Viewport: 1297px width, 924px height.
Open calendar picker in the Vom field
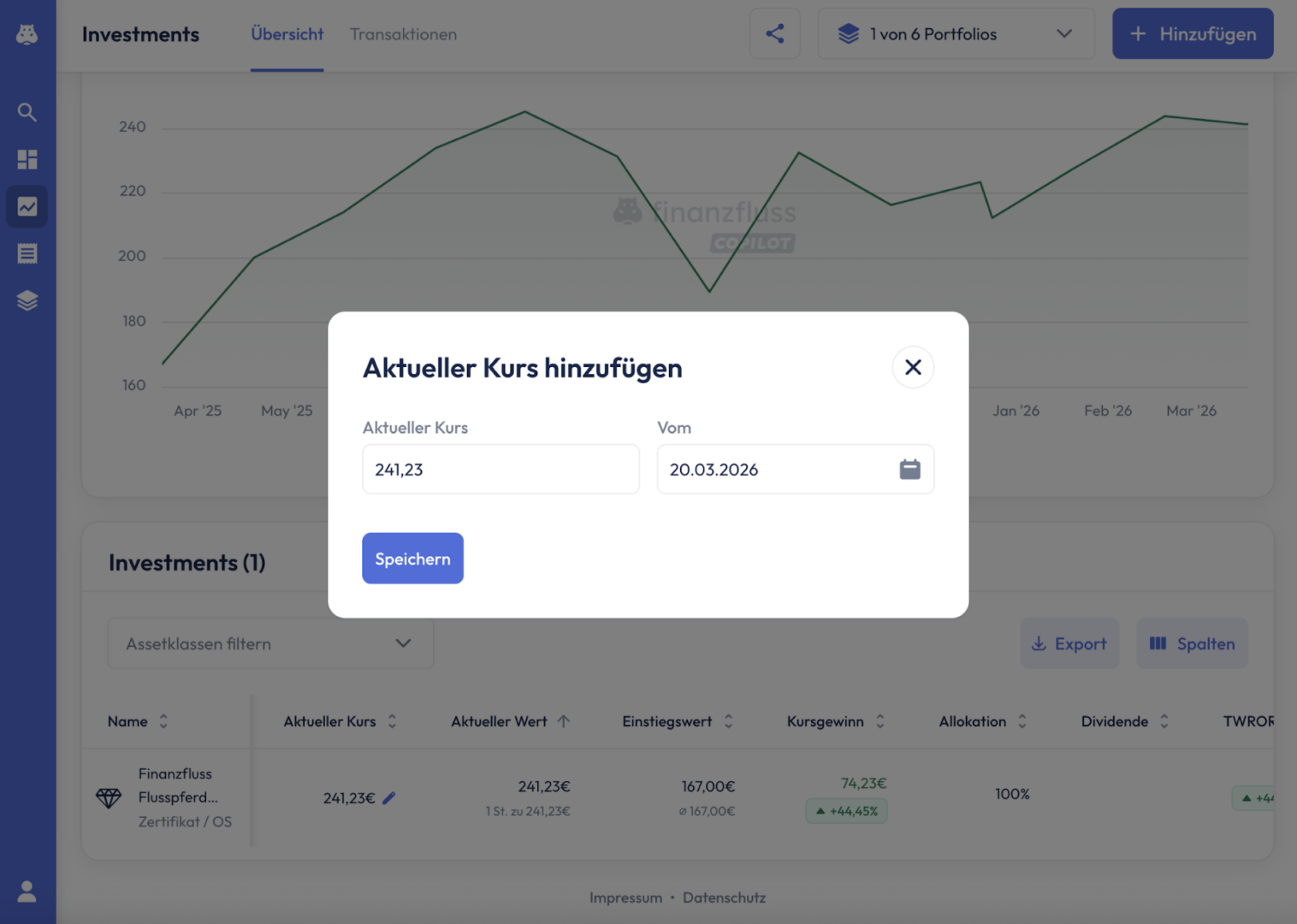pos(909,470)
